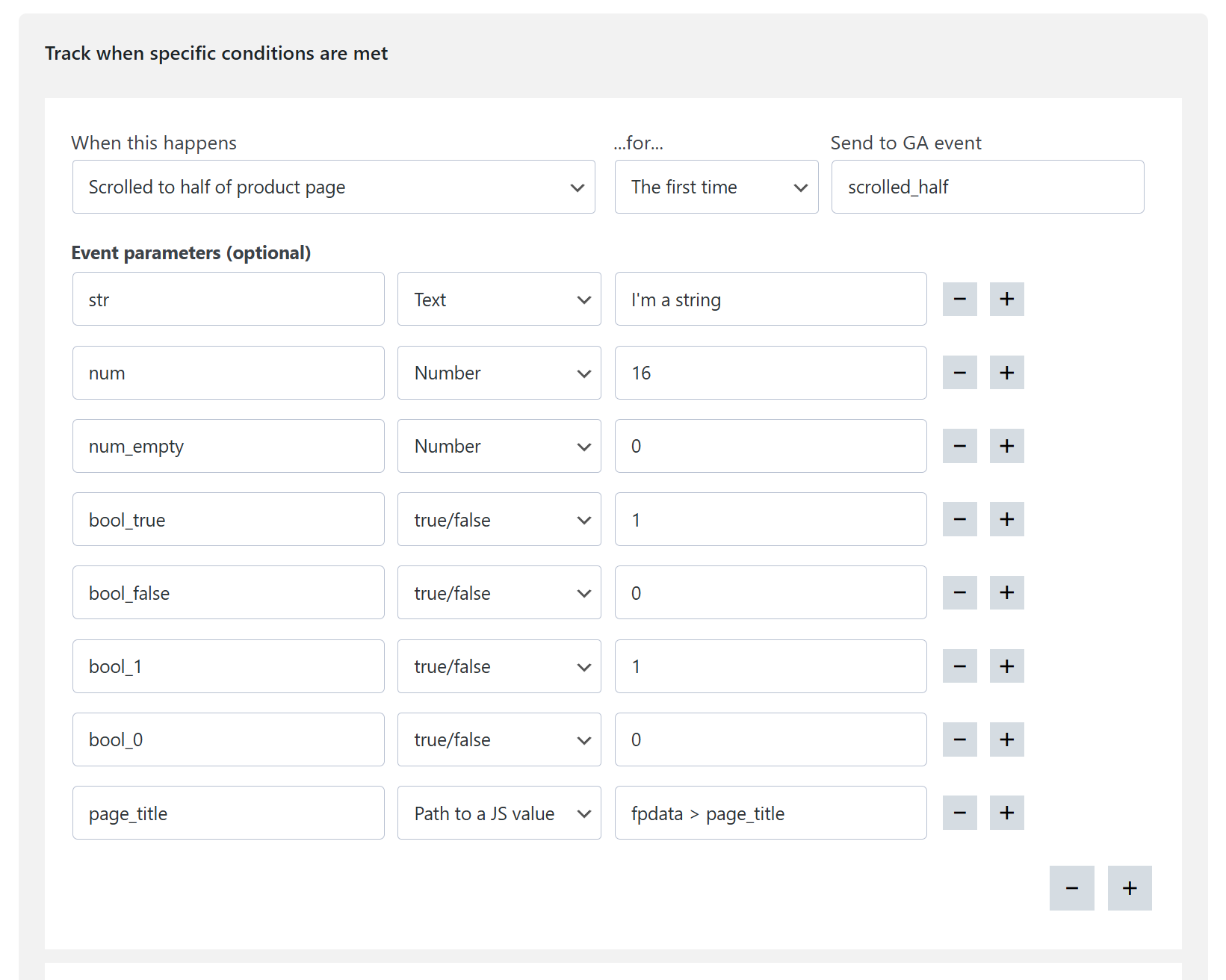
Task: Edit the fpdata > page_title value
Action: coord(770,813)
